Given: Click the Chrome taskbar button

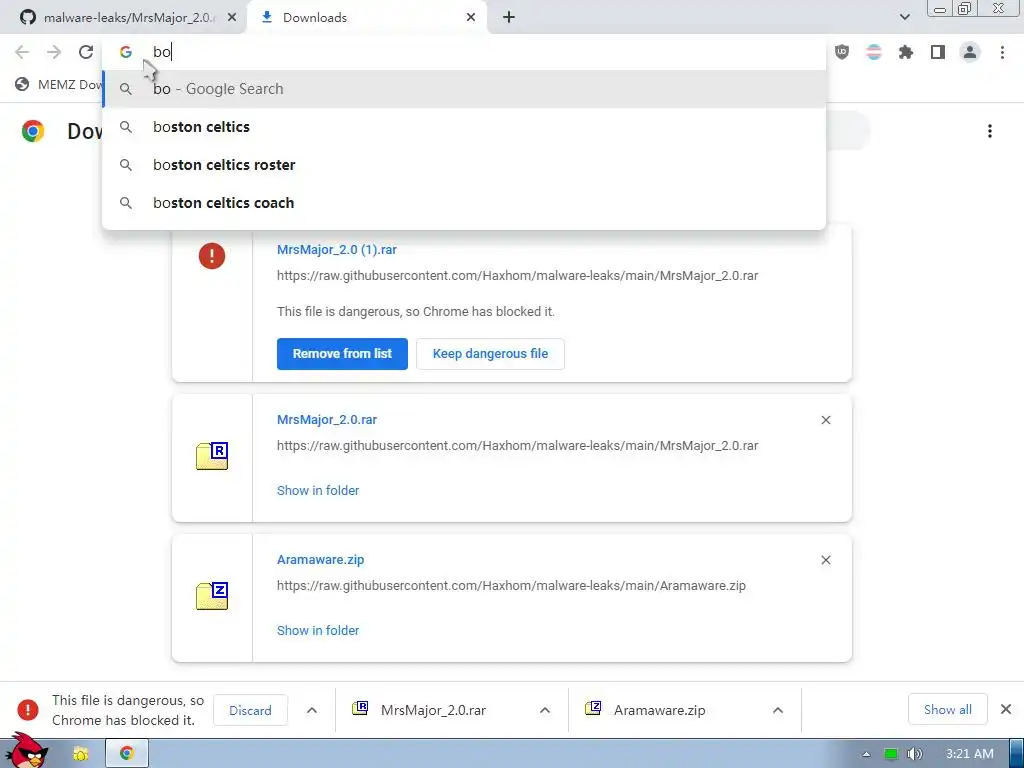Looking at the screenshot, I should click(127, 753).
